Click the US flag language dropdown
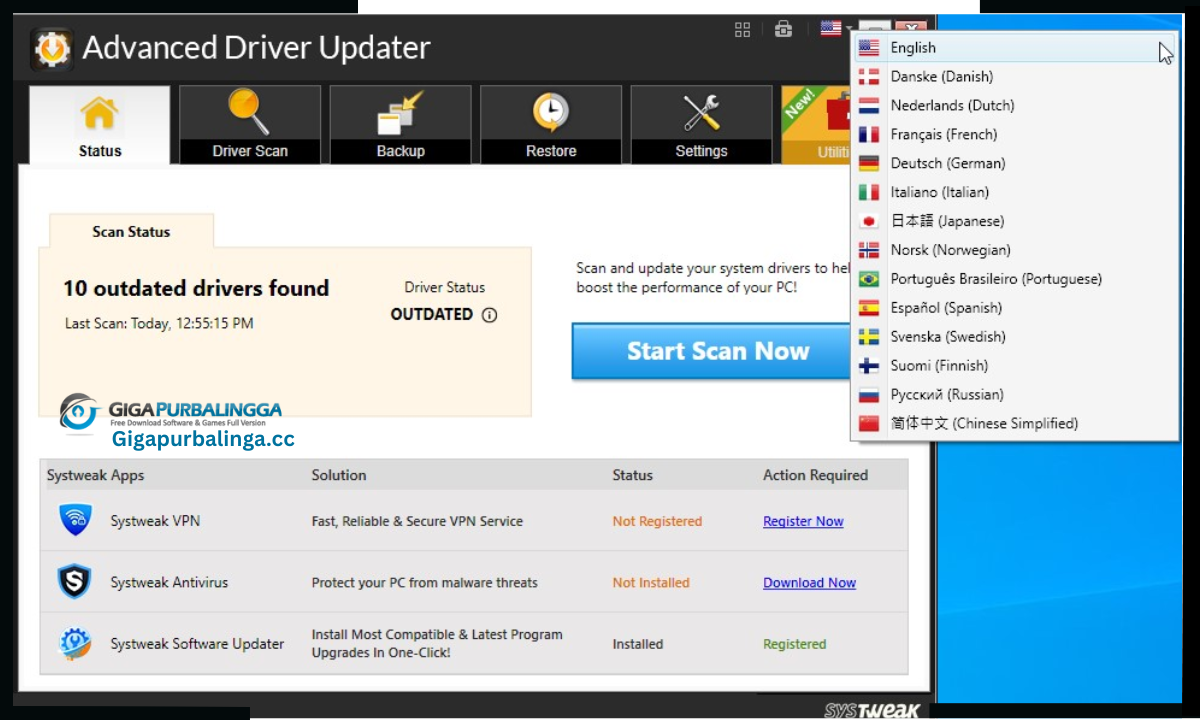The image size is (1200, 720). [836, 29]
